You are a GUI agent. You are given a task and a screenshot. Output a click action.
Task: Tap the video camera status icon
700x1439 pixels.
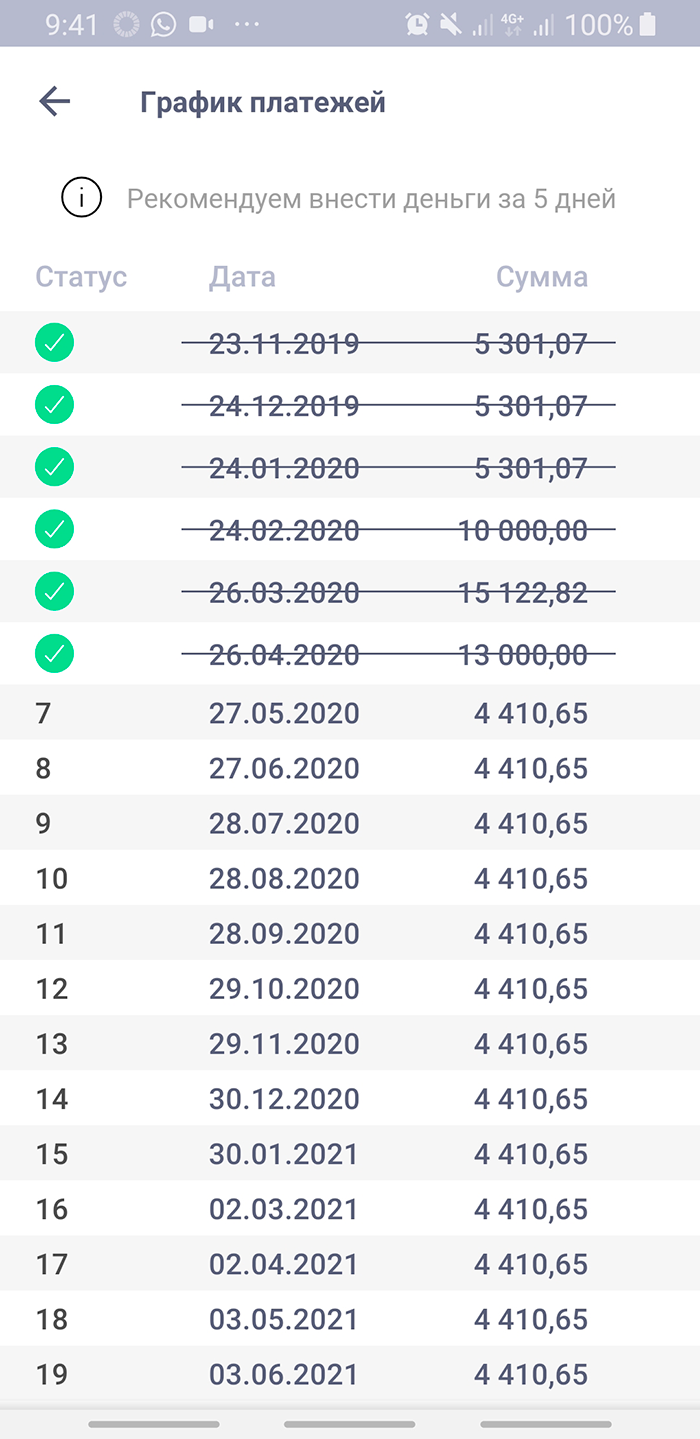pos(202,24)
